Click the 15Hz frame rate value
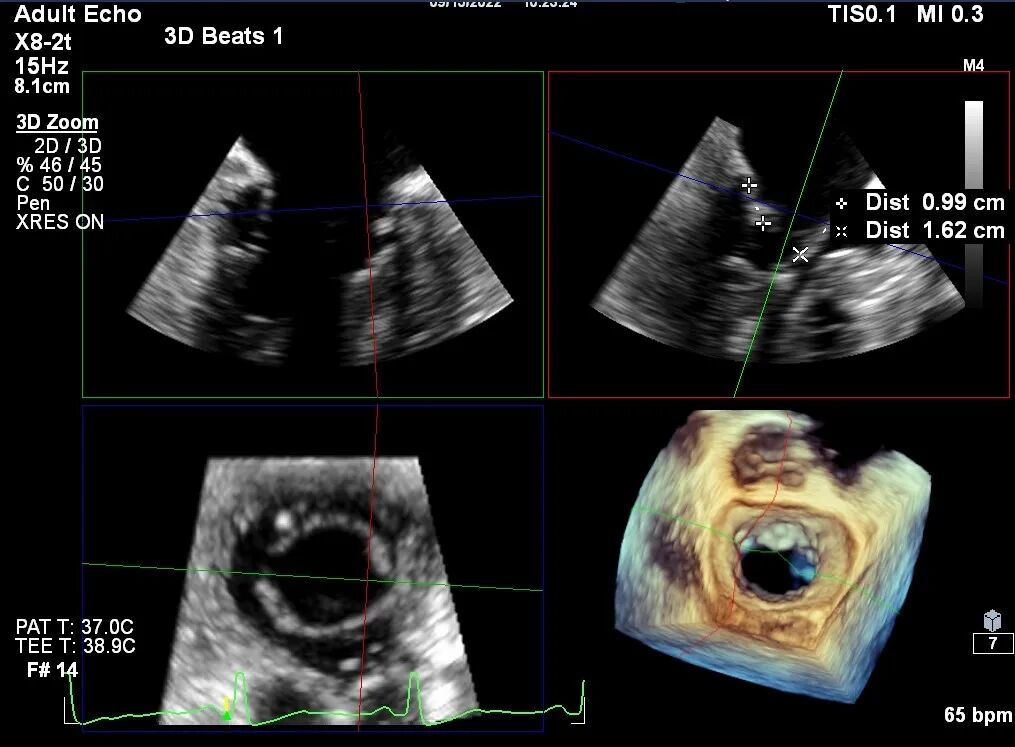 [41, 66]
